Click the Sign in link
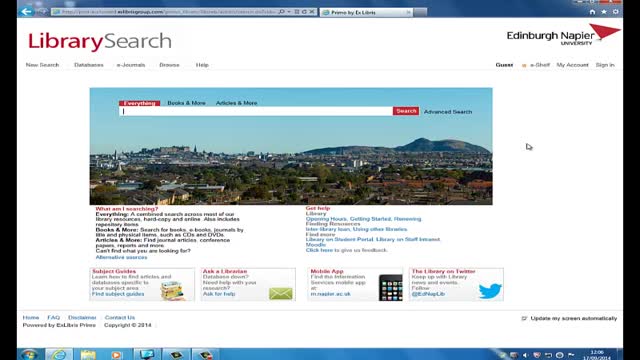This screenshot has height=360, width=640. (605, 65)
